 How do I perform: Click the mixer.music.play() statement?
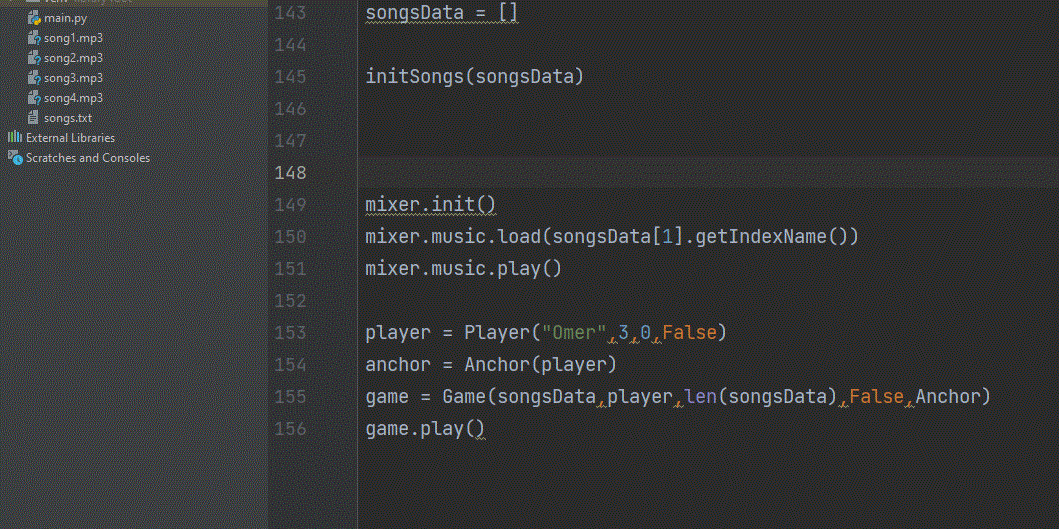[x=463, y=269]
